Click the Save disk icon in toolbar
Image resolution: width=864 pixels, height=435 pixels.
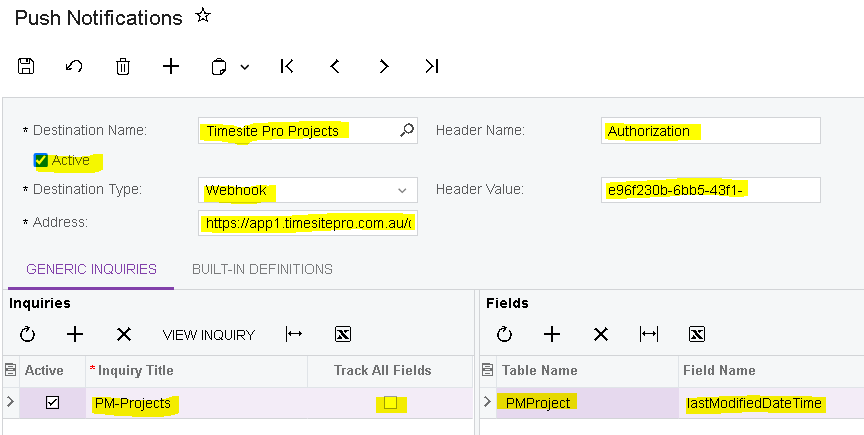point(27,66)
